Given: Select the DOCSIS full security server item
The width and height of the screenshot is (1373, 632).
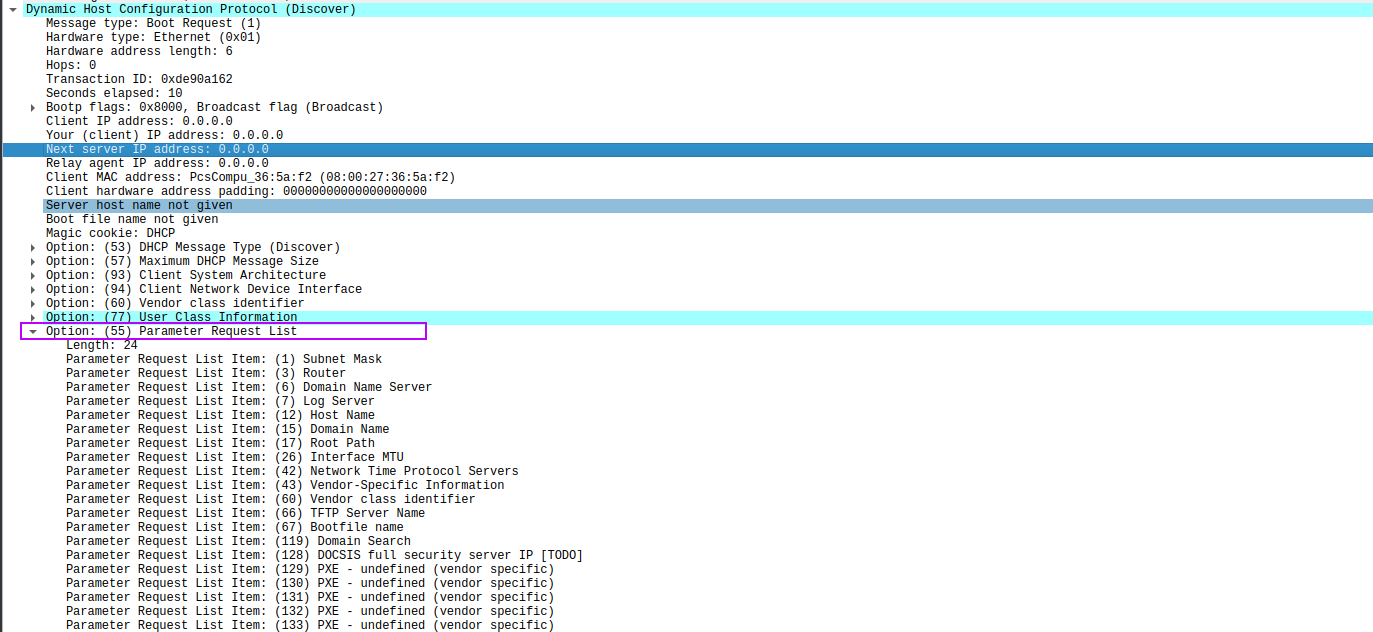Looking at the screenshot, I should (x=324, y=555).
